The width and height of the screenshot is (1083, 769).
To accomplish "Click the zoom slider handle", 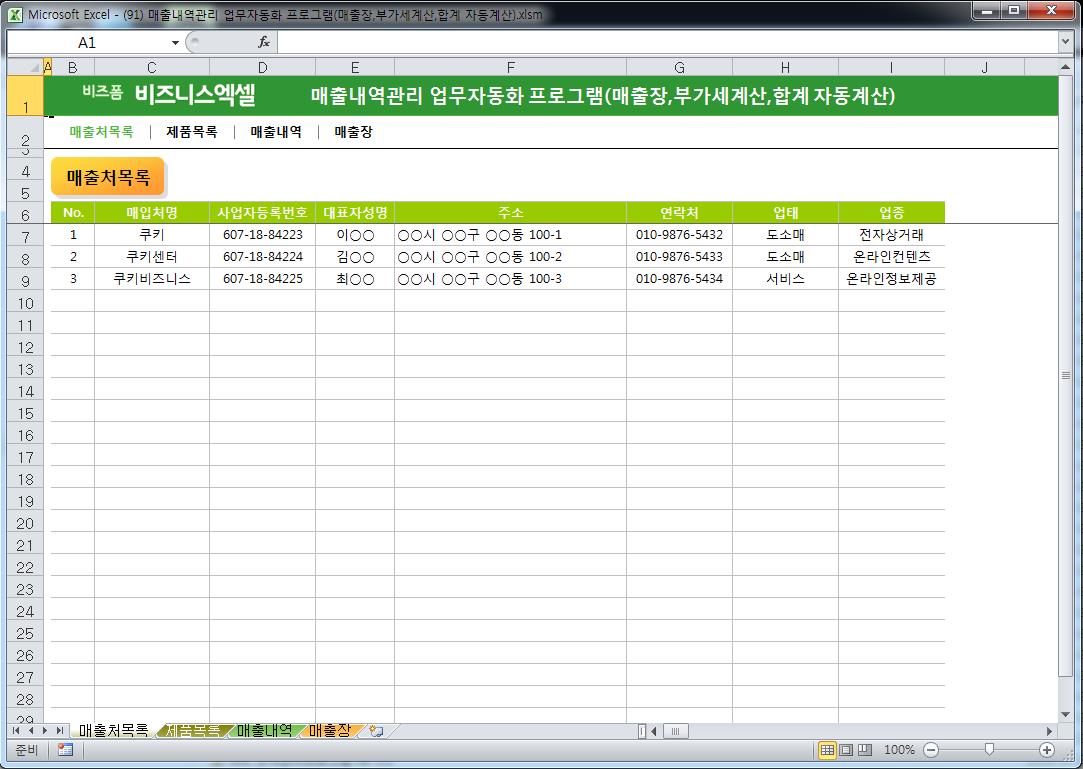I will point(989,750).
